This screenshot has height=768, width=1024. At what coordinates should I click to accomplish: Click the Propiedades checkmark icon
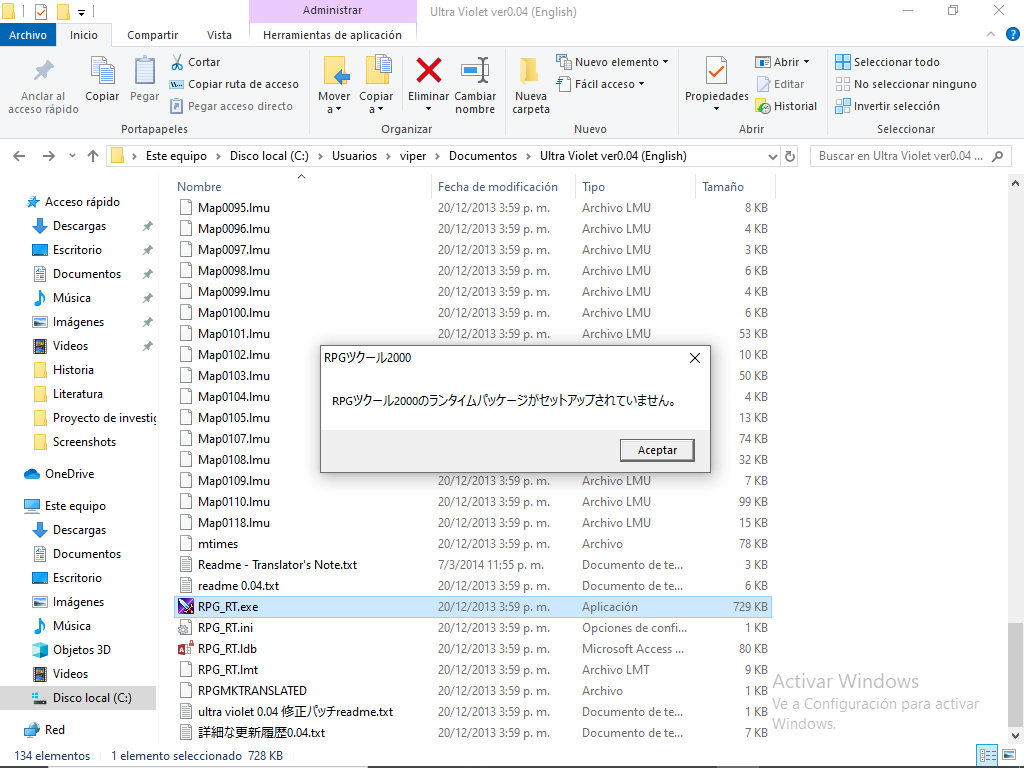[716, 71]
